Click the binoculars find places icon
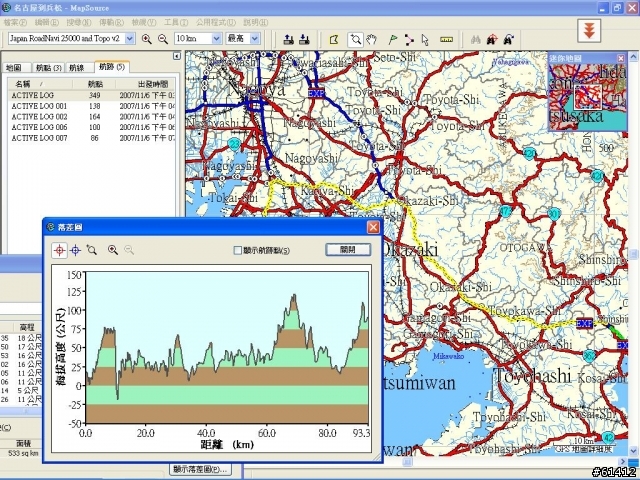The width and height of the screenshot is (640, 480). (x=476, y=40)
